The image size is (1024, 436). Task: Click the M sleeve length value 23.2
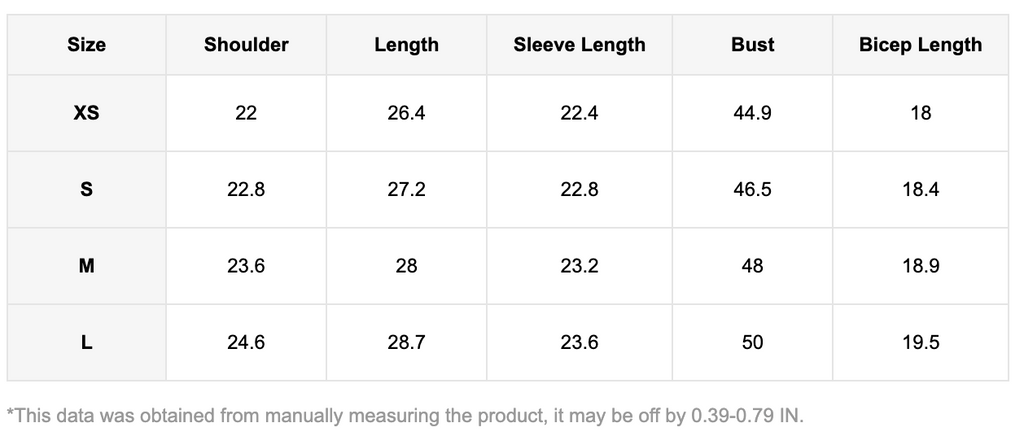click(x=579, y=266)
